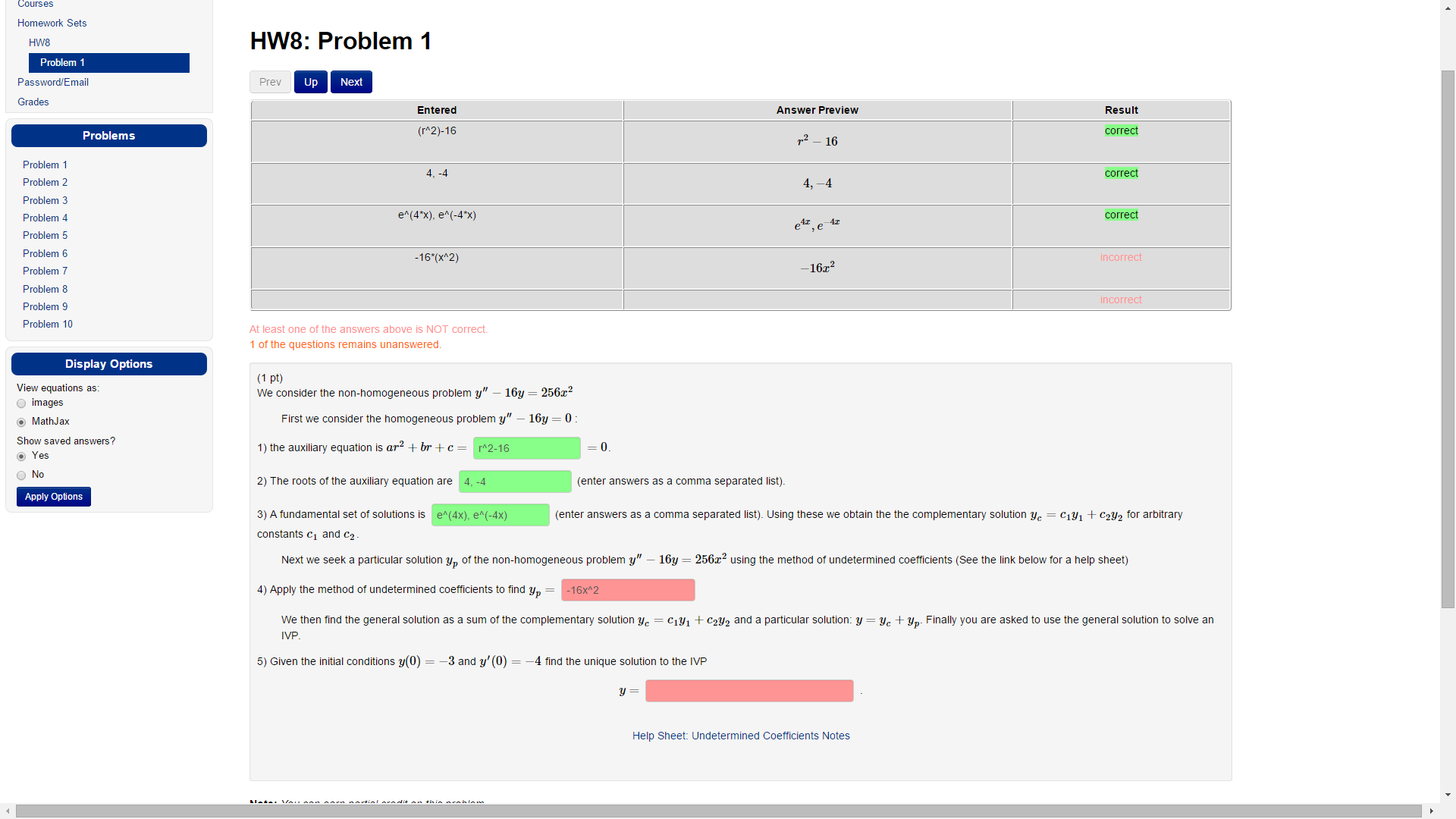Enable Yes for show saved answers

click(21, 457)
